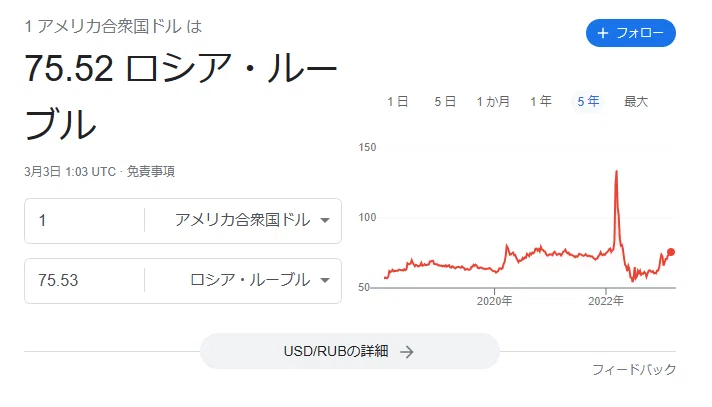This screenshot has width=712, height=407.
Task: Select ロシア・ルーブル currency selector text
Action: tap(250, 280)
